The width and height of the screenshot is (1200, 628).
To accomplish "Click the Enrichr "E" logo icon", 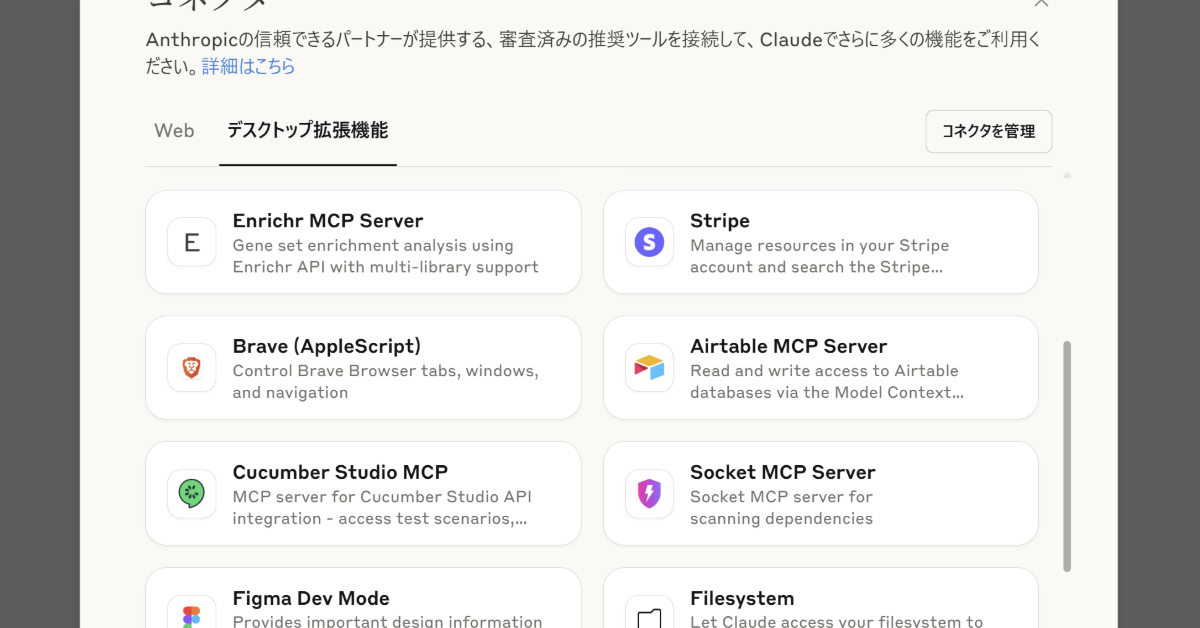I will pos(192,242).
